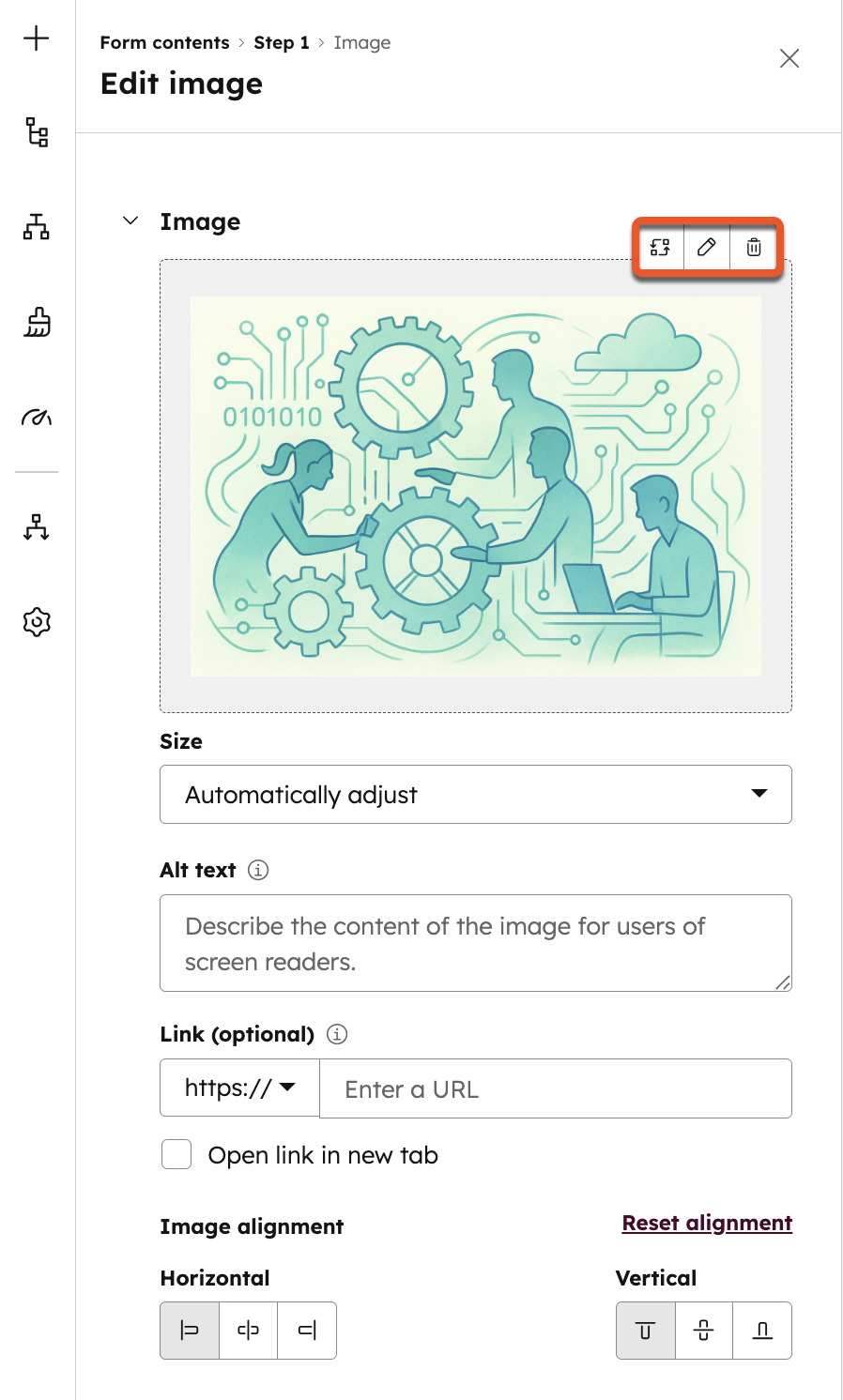Click the Reset alignment link
This screenshot has width=843, height=1400.
point(707,1223)
